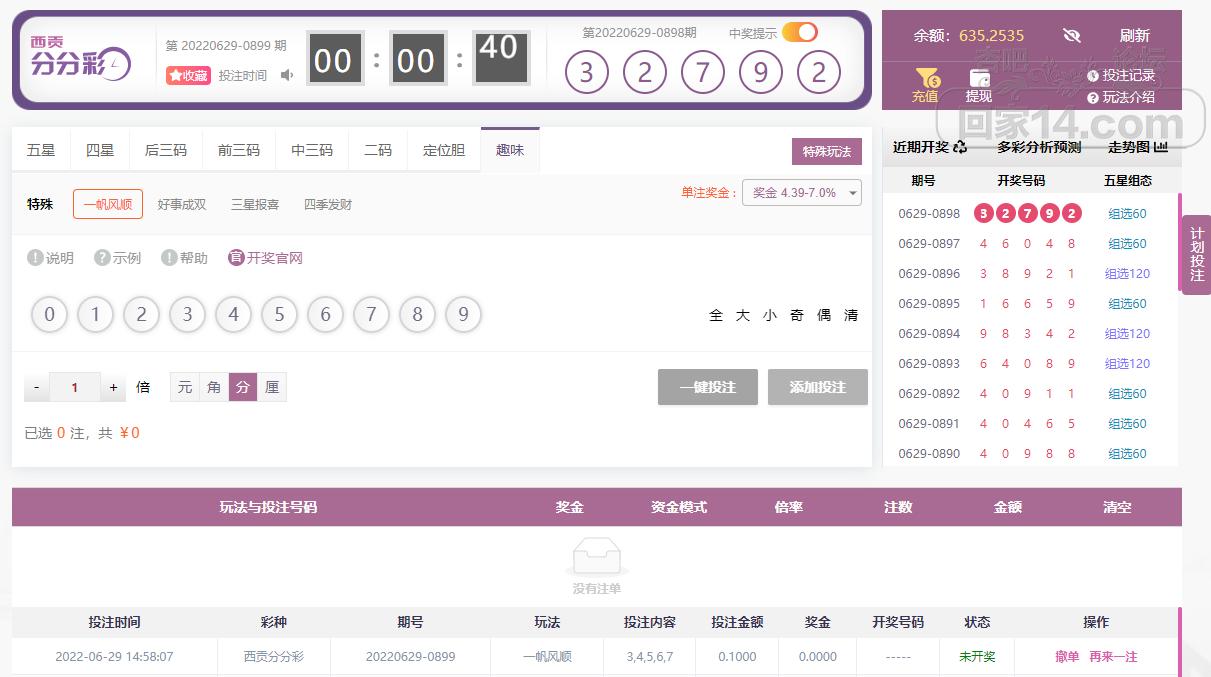Click 清空 to clear bet list

[x=1117, y=507]
